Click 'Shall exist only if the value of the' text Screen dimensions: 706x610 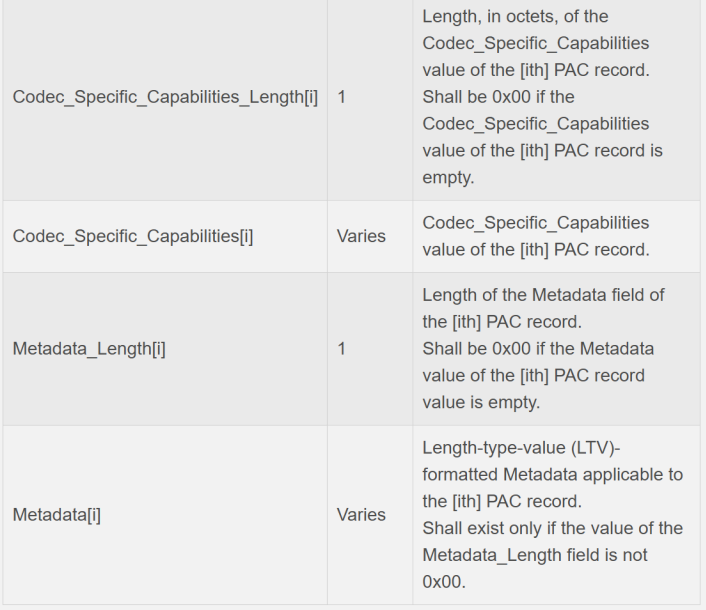pos(552,529)
